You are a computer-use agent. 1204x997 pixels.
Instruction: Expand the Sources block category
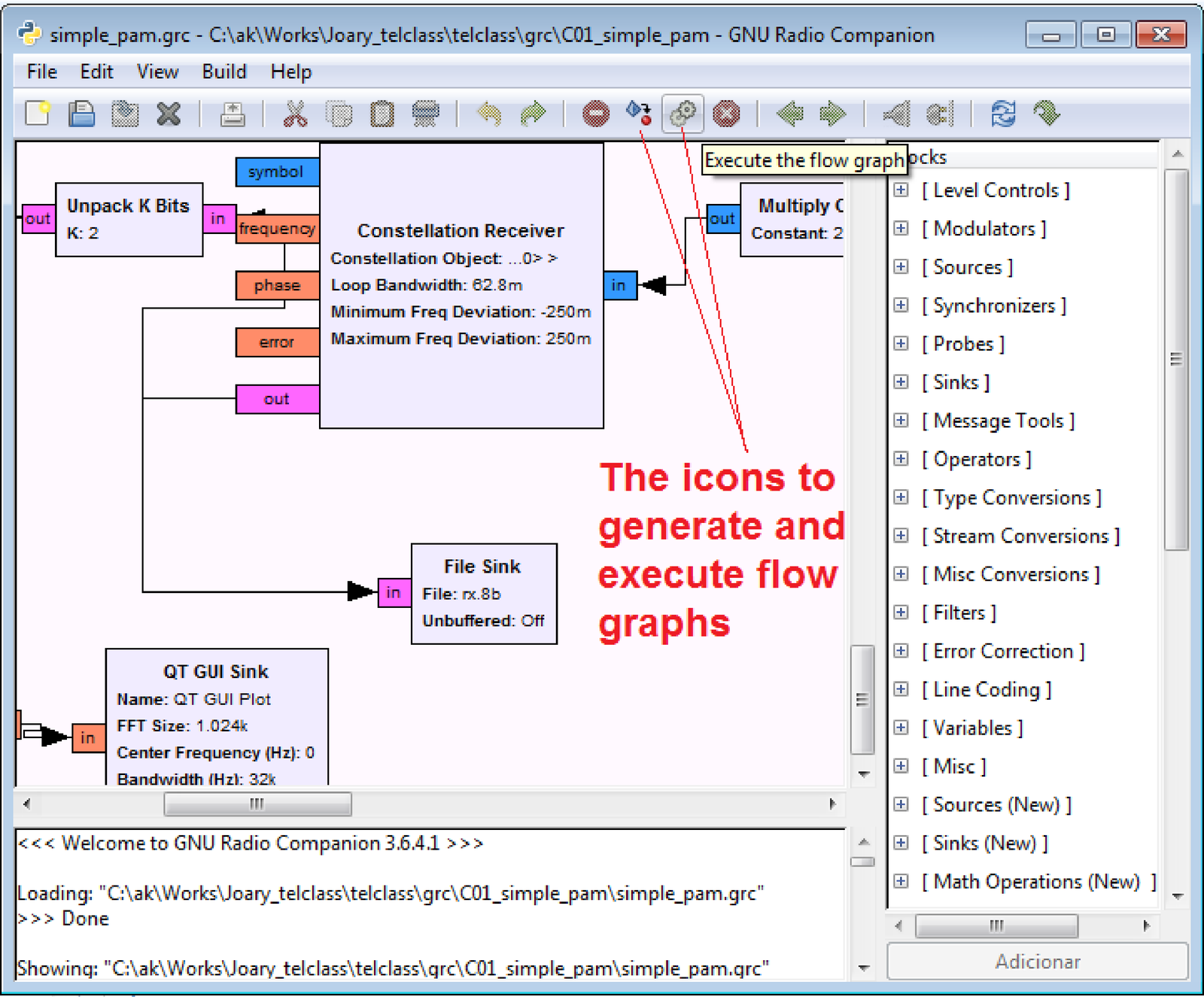point(901,266)
